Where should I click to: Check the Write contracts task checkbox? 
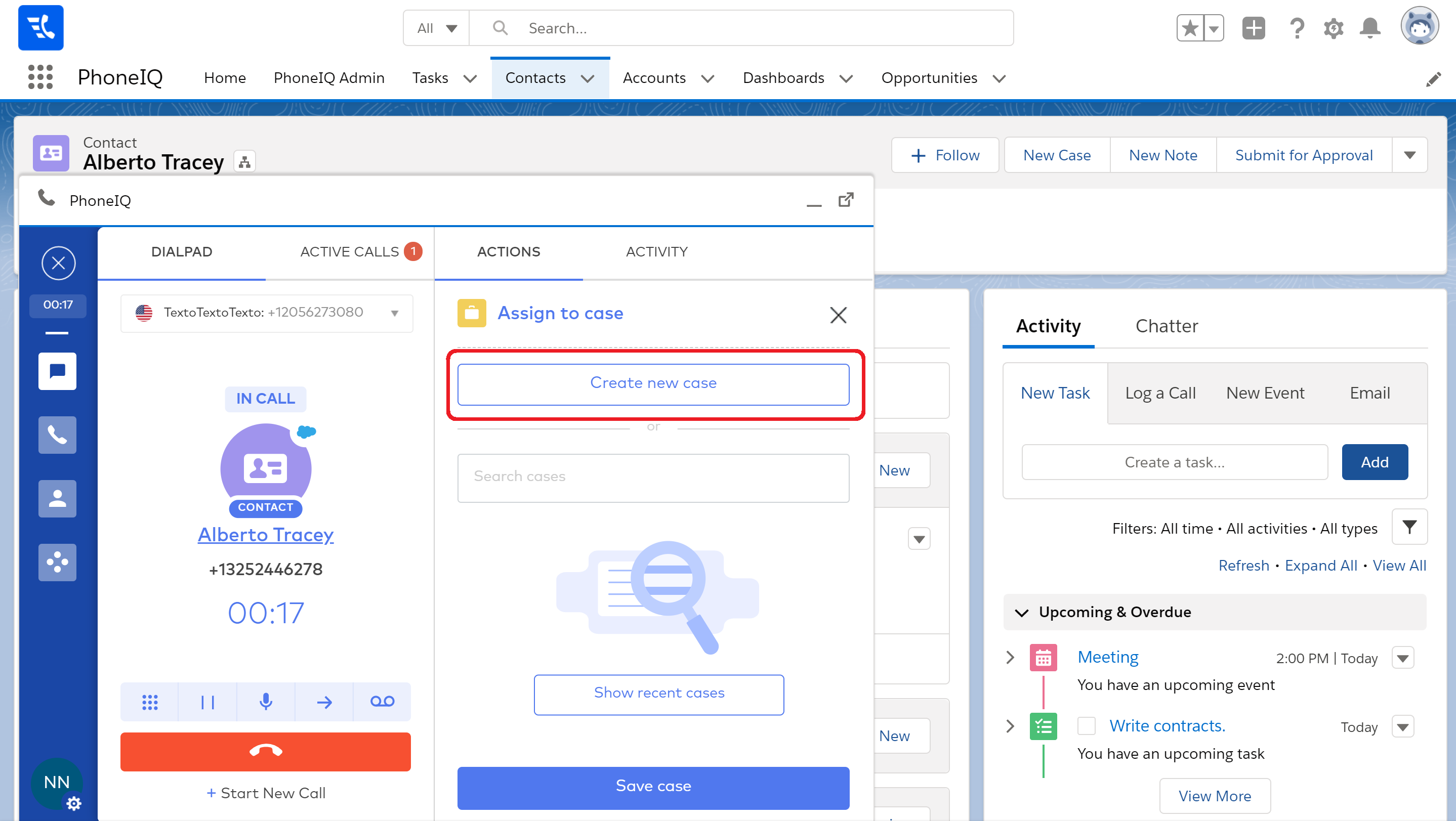1086,725
